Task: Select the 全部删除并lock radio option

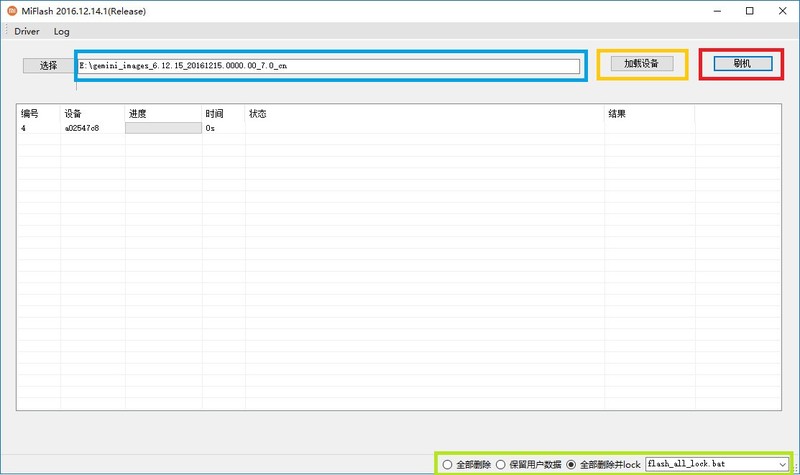Action: [571, 464]
